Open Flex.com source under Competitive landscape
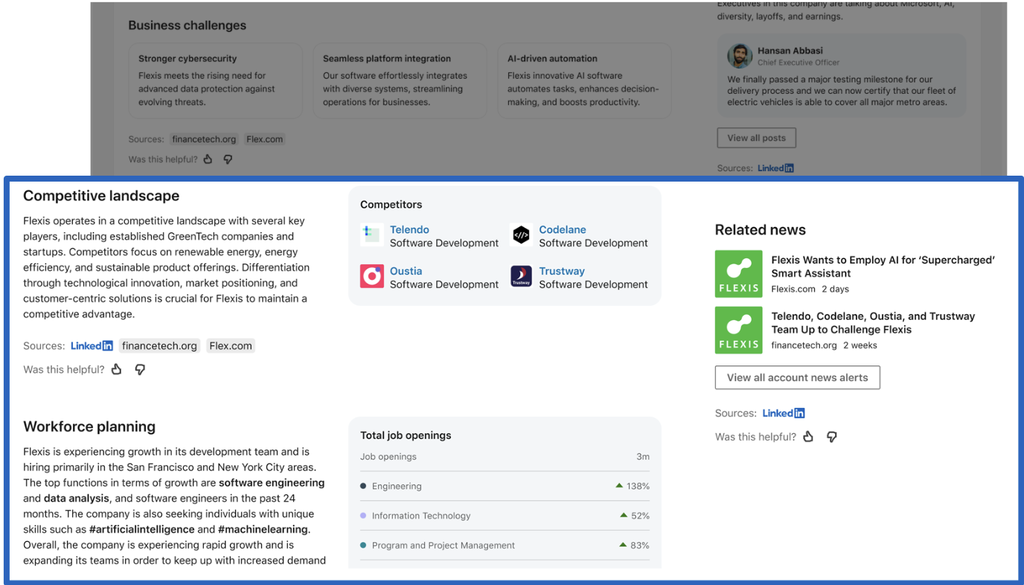Viewport: 1024px width, 585px height. [231, 346]
